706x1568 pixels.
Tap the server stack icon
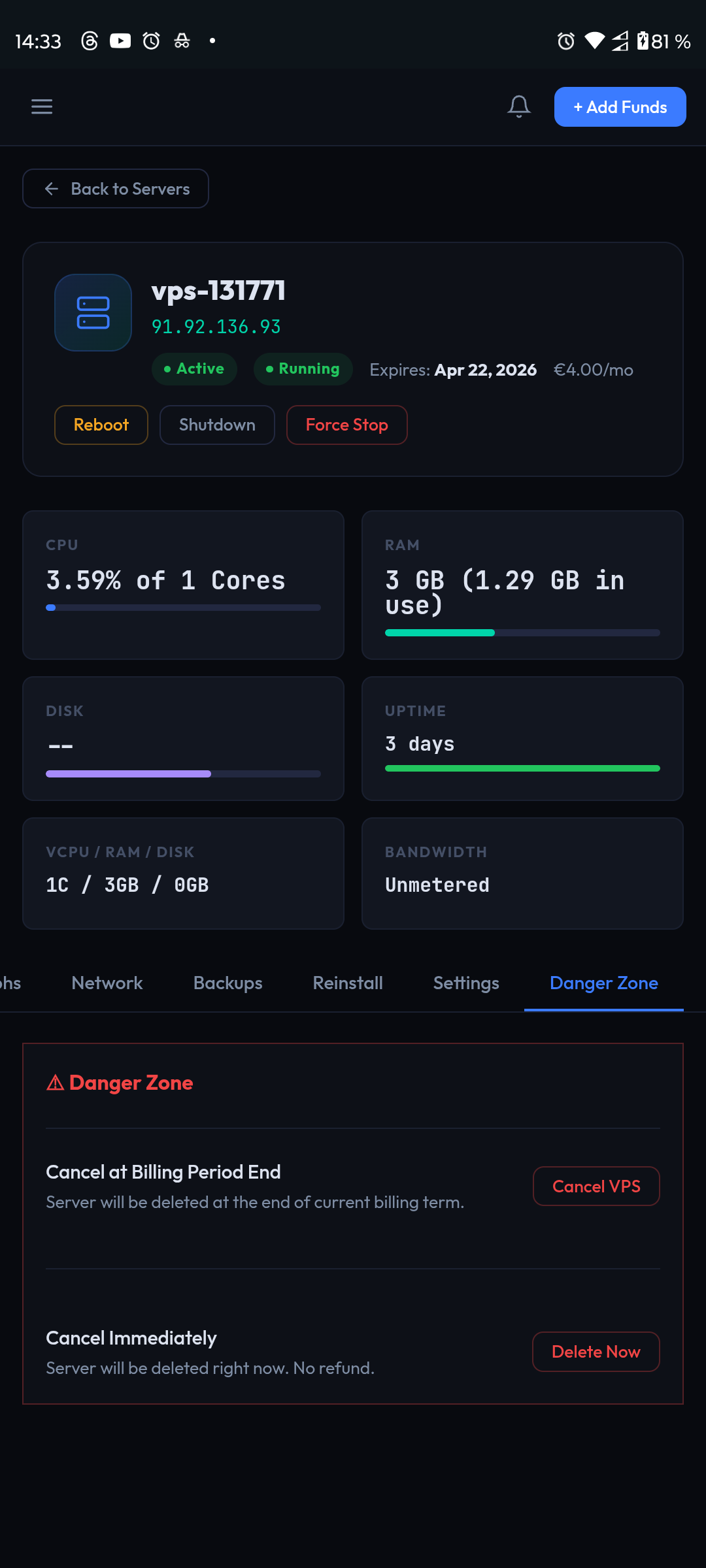[93, 312]
